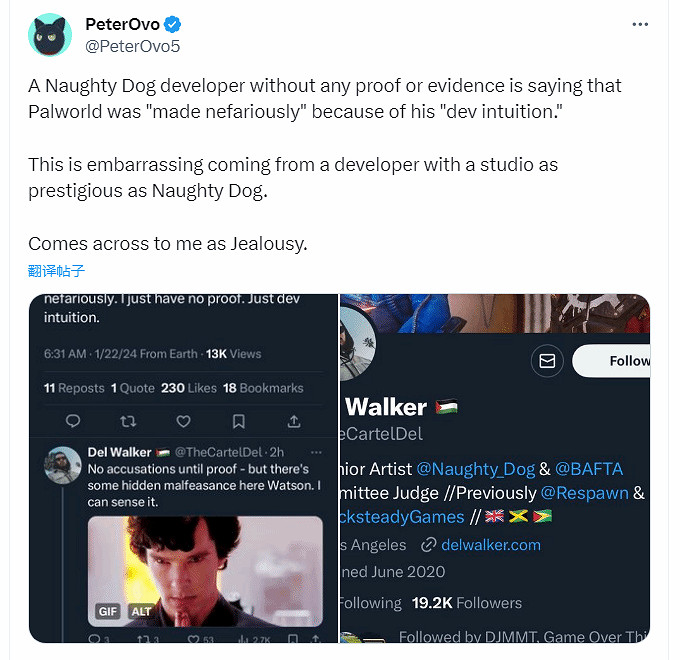
Task: Click the heart like icon in screenshot
Action: (183, 421)
